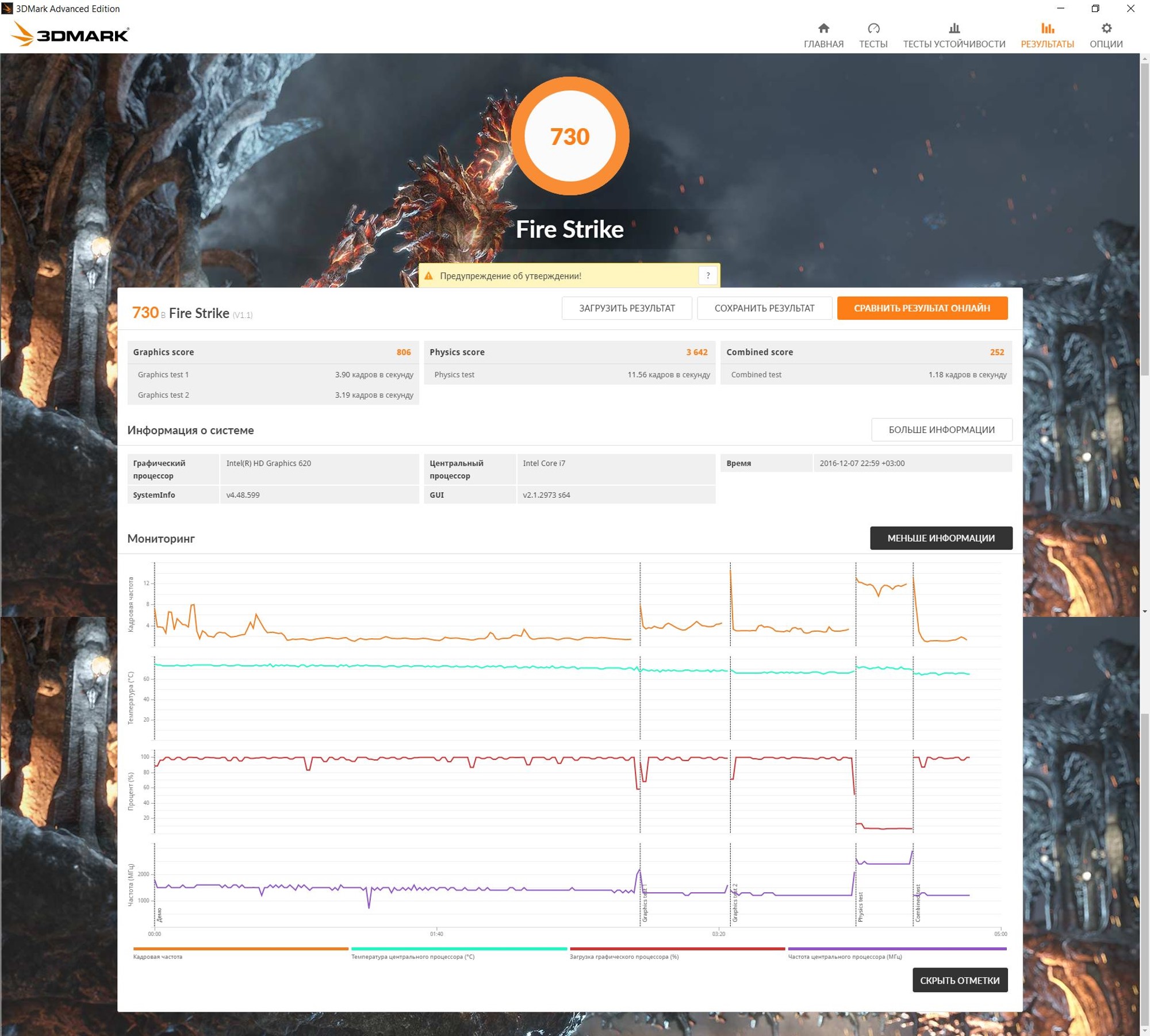Click the Physics test row

(x=569, y=374)
